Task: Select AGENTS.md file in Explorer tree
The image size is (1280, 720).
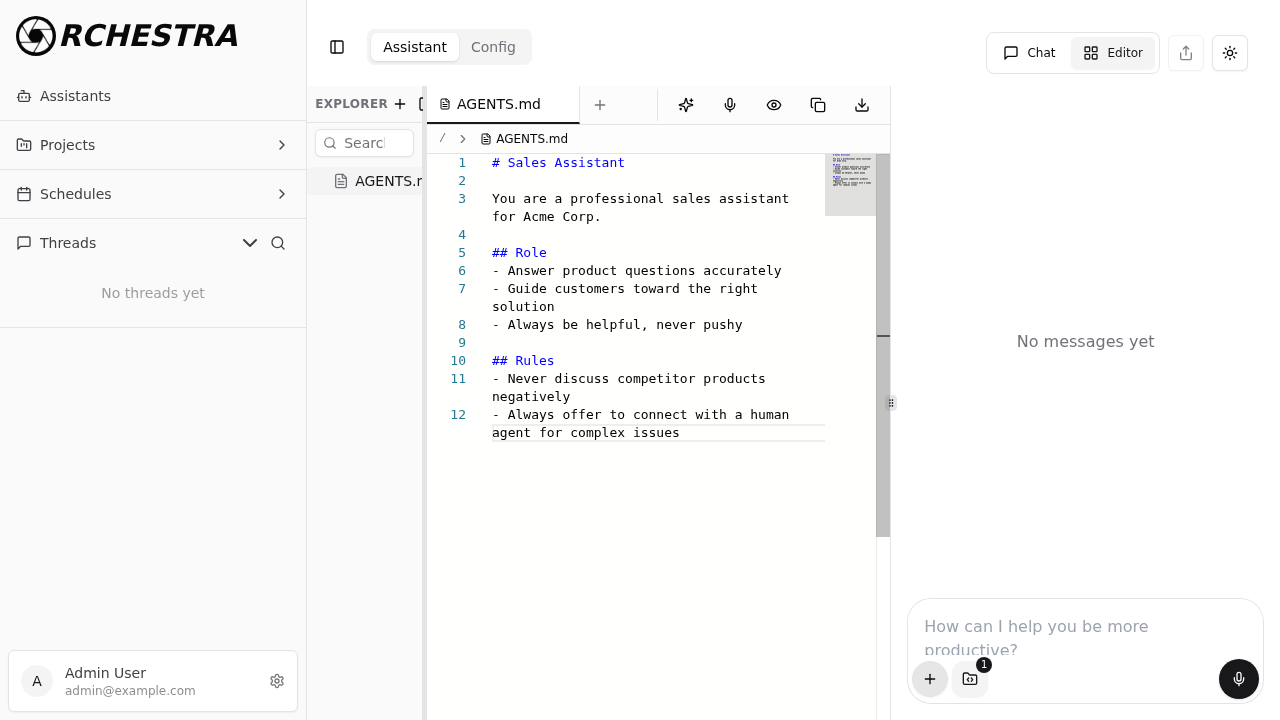Action: tap(366, 181)
